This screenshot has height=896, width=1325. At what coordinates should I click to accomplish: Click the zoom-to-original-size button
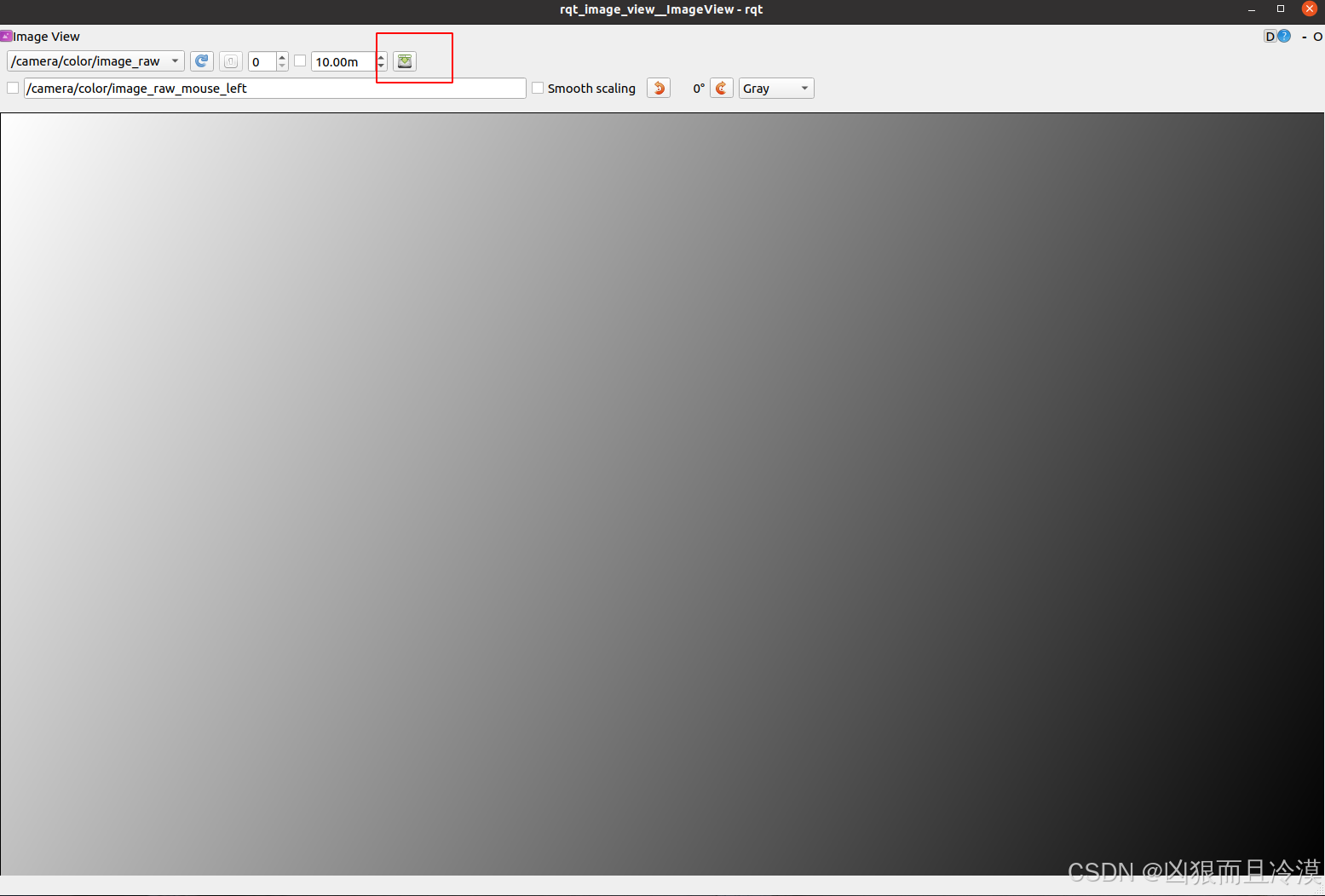231,61
